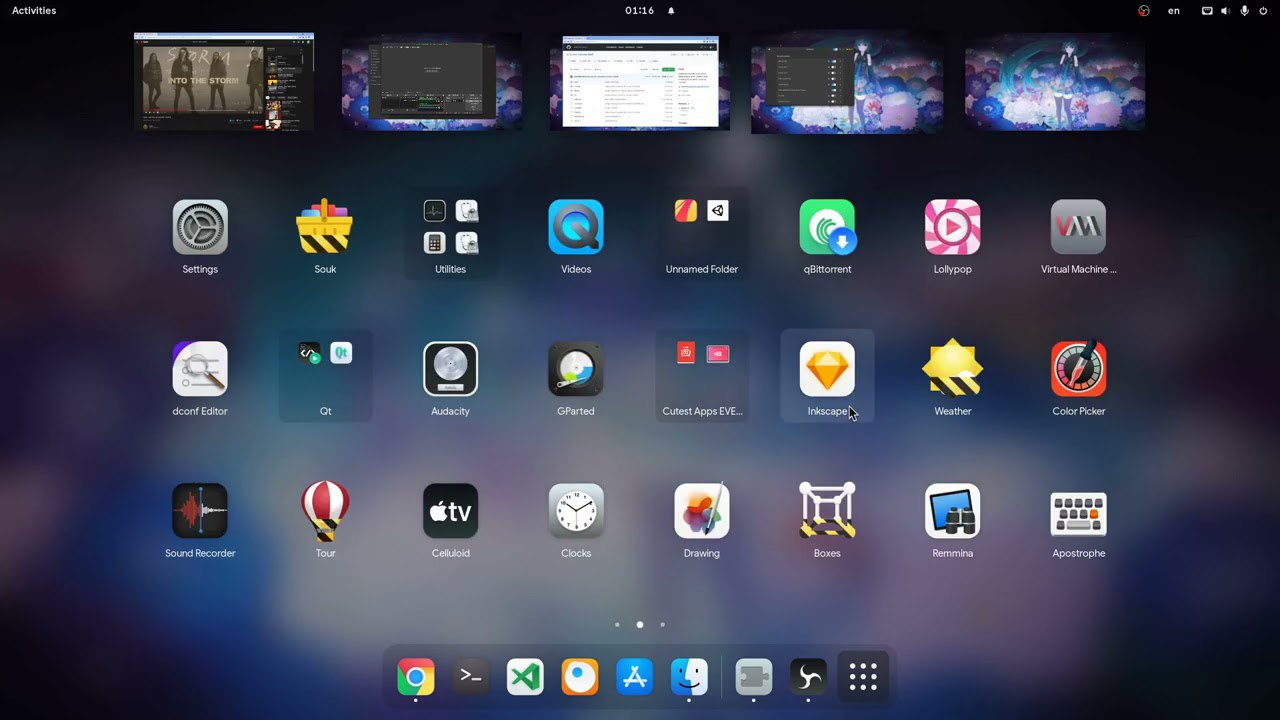
Task: Launch Remmina remote desktop
Action: 953,521
